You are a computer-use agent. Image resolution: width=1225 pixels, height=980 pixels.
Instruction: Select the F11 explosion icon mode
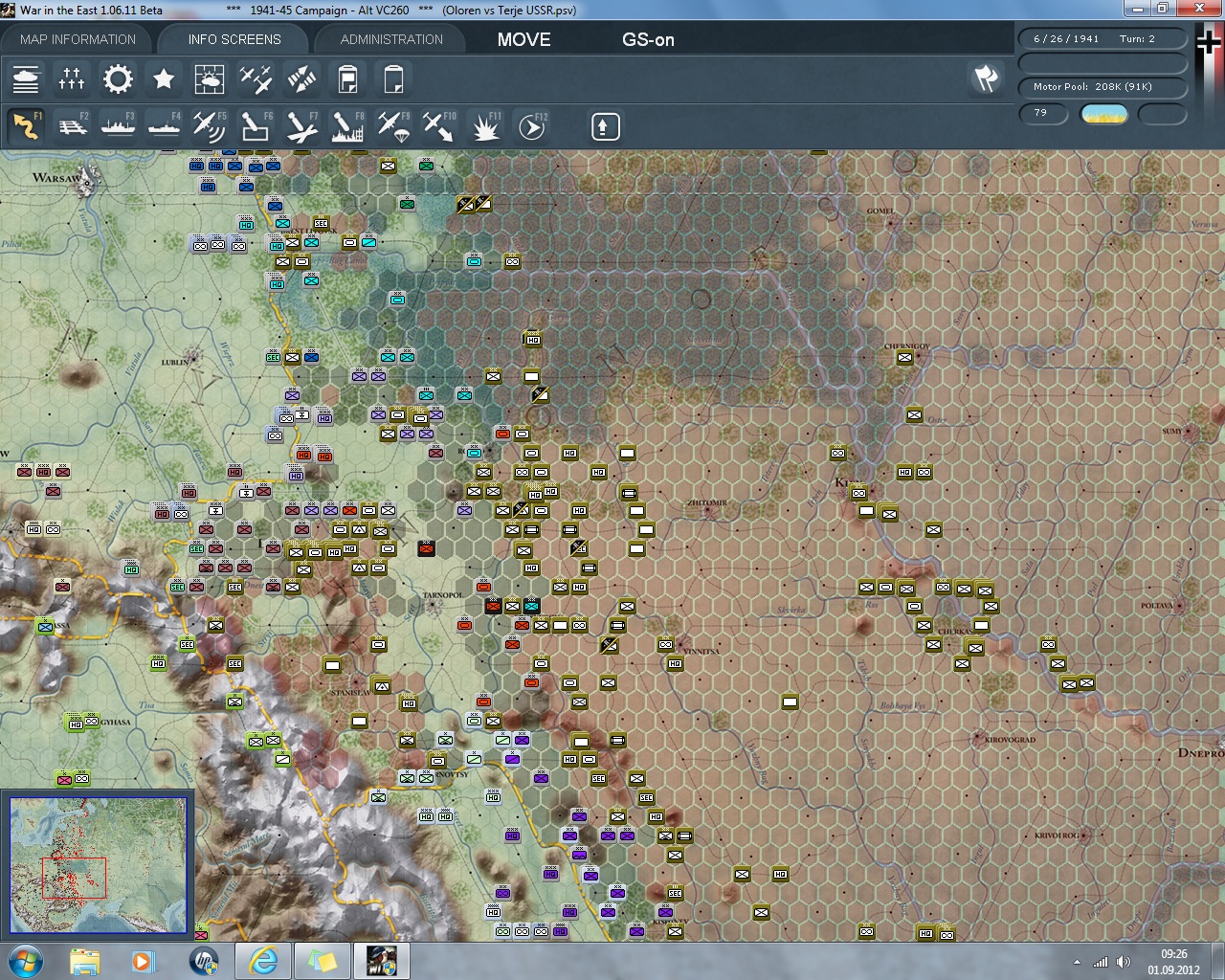pos(485,126)
